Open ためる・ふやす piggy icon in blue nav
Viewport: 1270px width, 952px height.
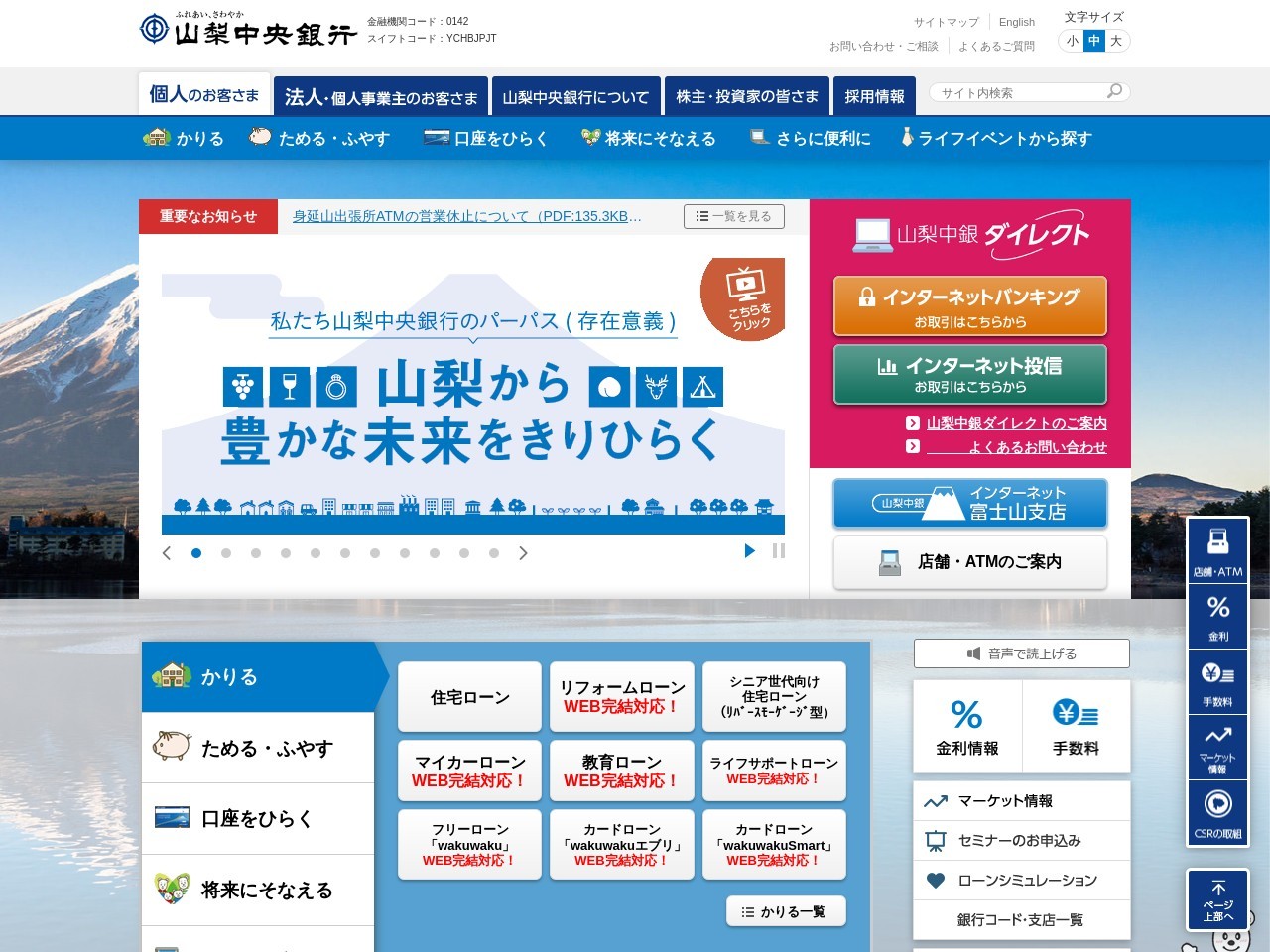coord(260,137)
